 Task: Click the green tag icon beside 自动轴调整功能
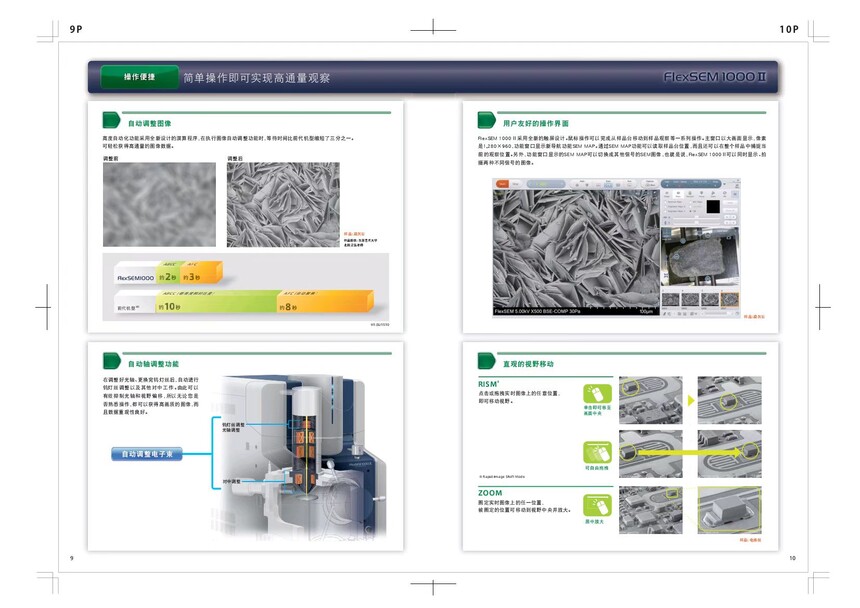coord(111,361)
